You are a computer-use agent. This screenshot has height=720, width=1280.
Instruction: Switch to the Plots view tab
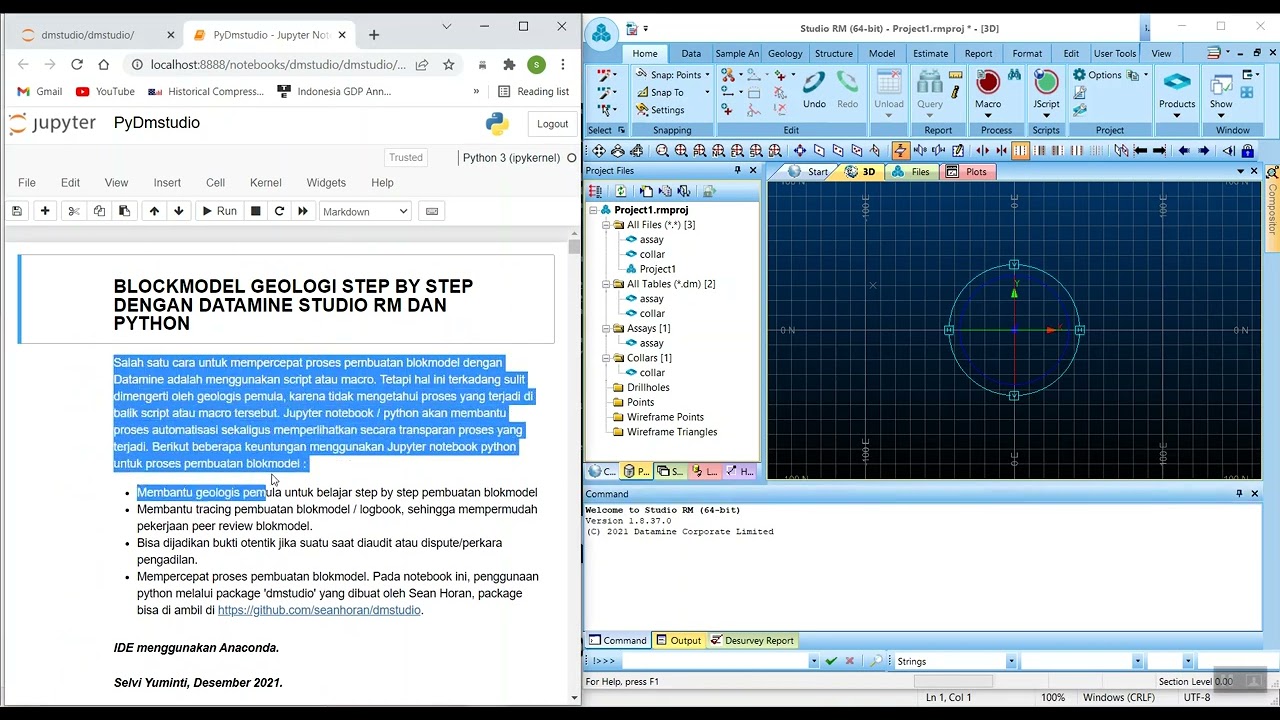pos(967,172)
